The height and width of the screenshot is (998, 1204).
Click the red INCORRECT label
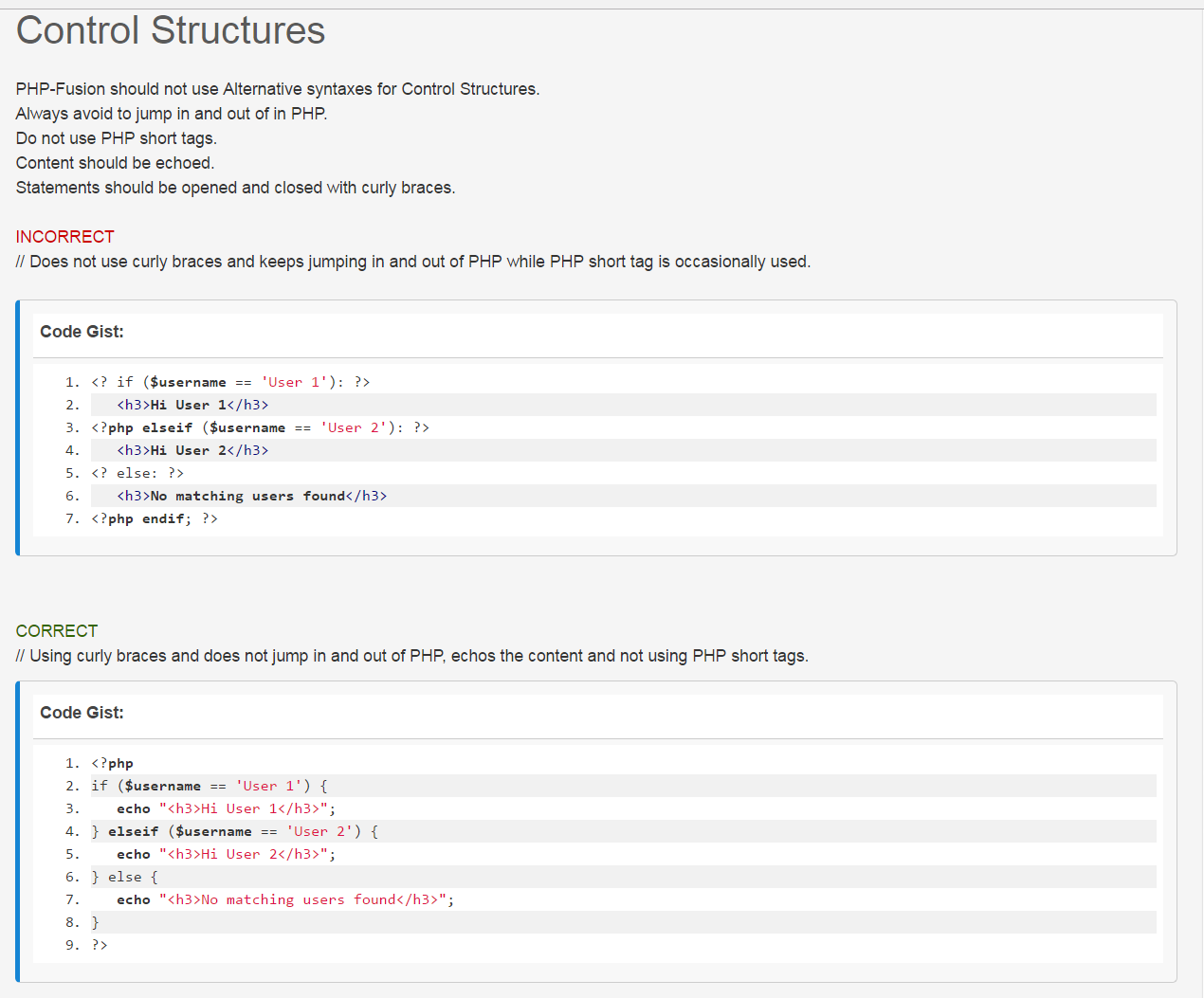click(65, 237)
